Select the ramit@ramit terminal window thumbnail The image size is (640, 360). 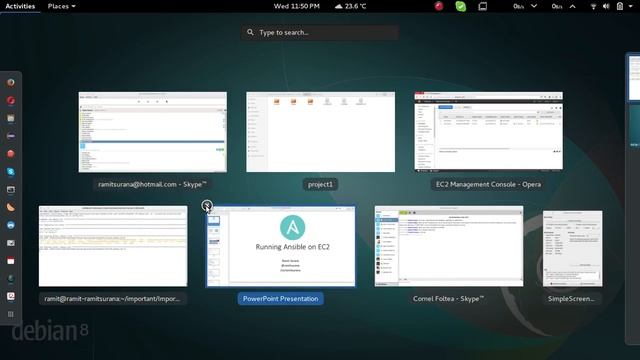click(113, 246)
